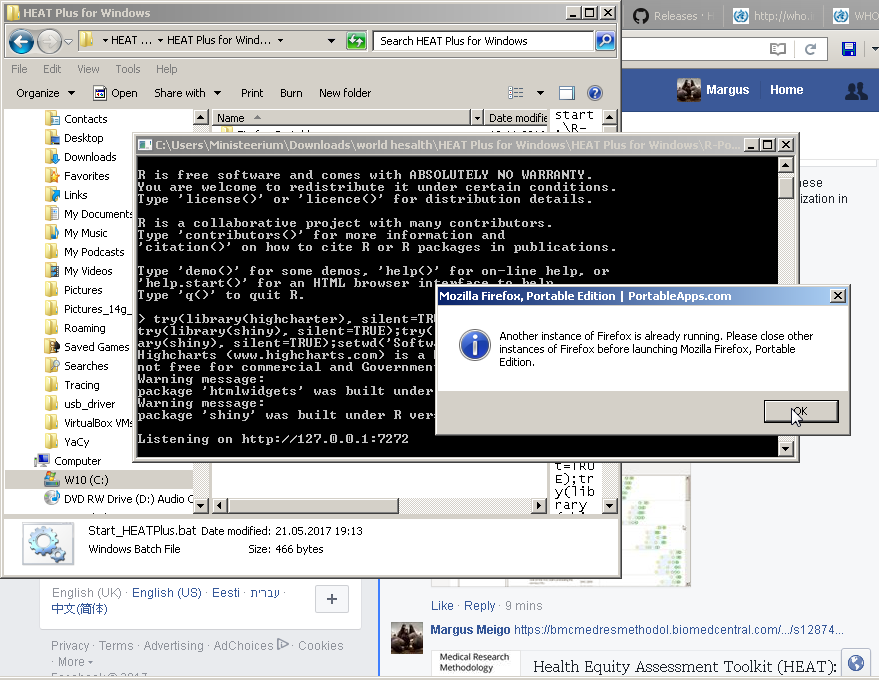Click the Home link in Facebook bar
This screenshot has width=879, height=680.
pos(786,90)
